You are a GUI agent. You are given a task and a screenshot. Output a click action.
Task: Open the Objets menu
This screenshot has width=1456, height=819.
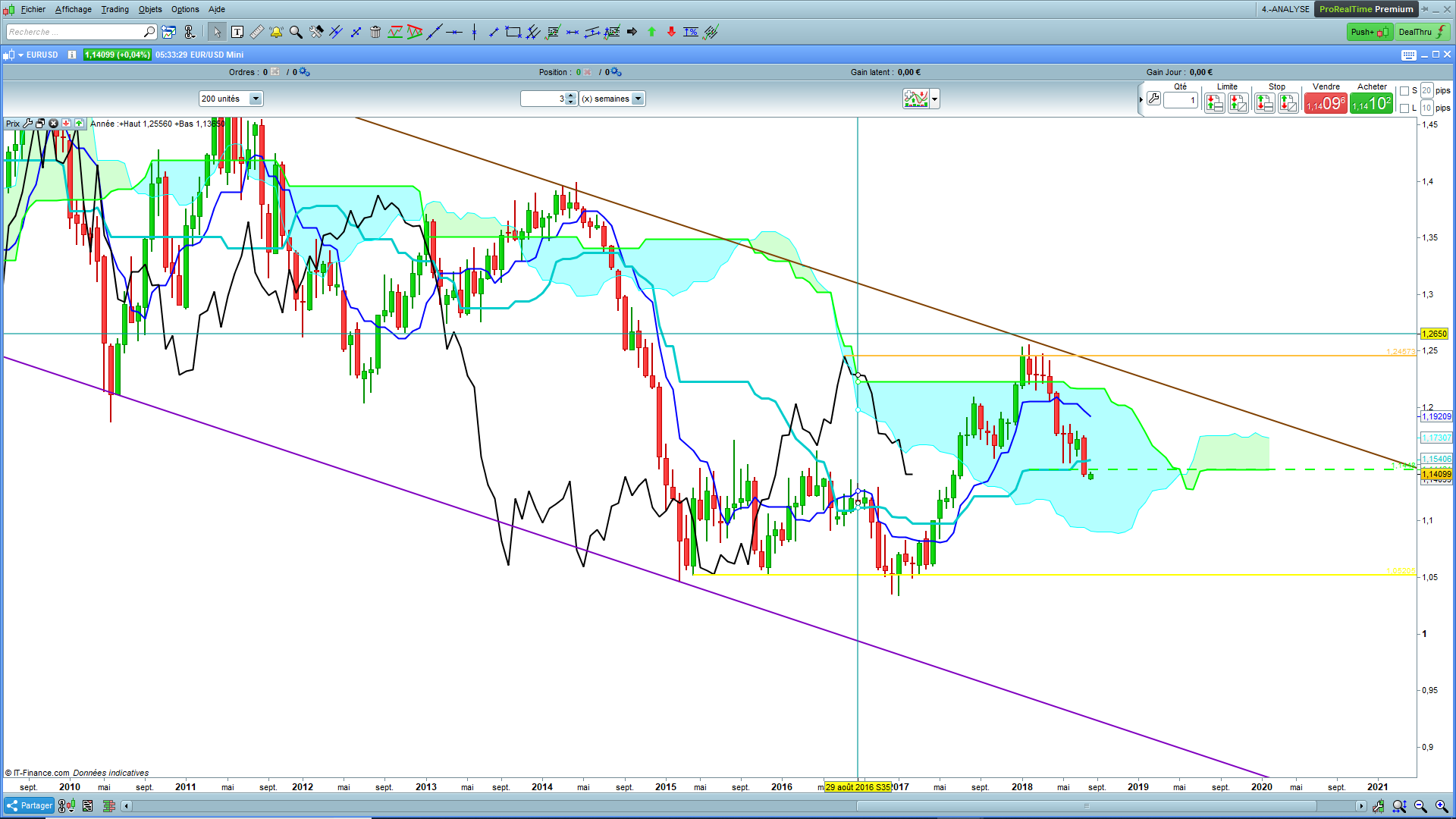point(150,9)
